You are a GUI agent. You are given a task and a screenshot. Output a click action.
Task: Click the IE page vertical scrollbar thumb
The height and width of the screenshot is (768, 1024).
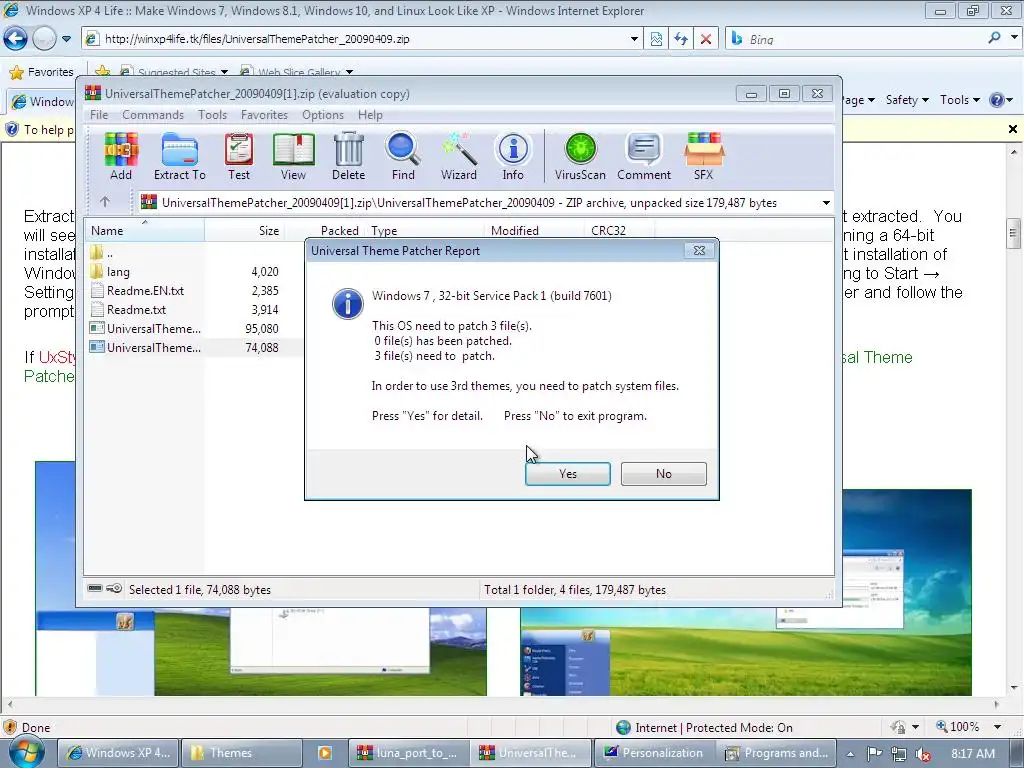[x=1013, y=233]
